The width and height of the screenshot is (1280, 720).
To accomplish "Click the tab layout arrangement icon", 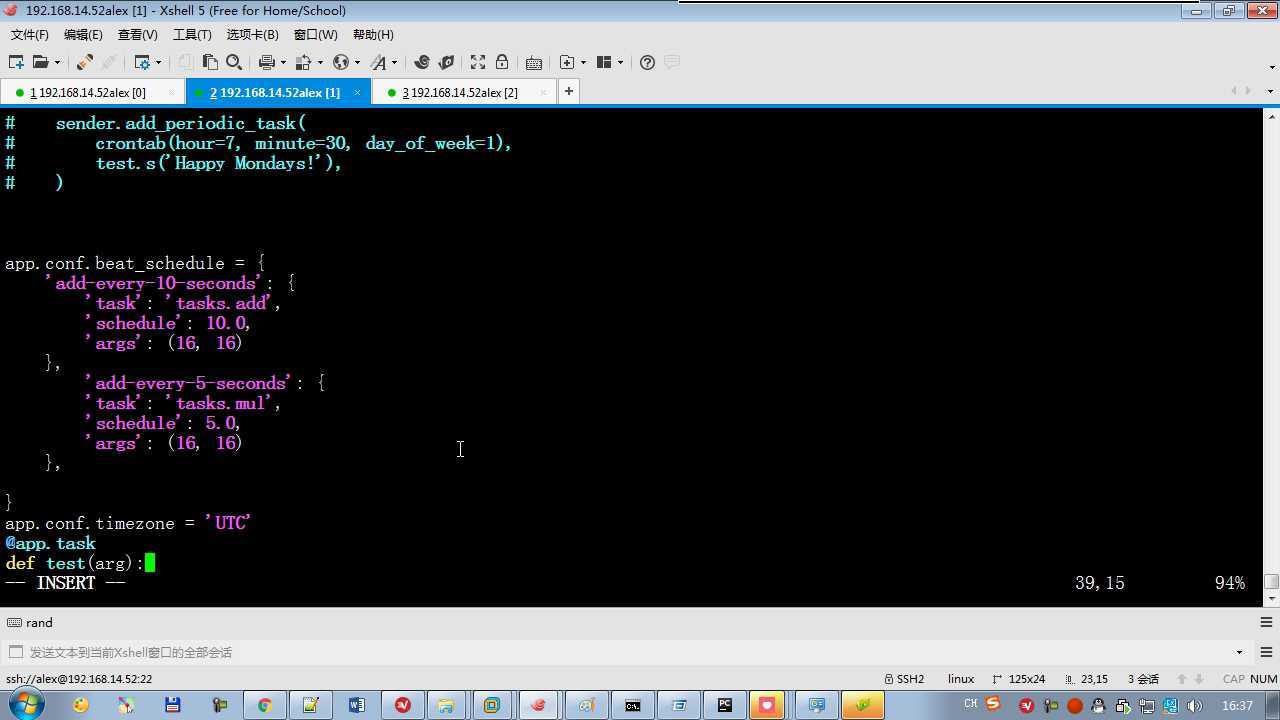I will click(x=604, y=62).
